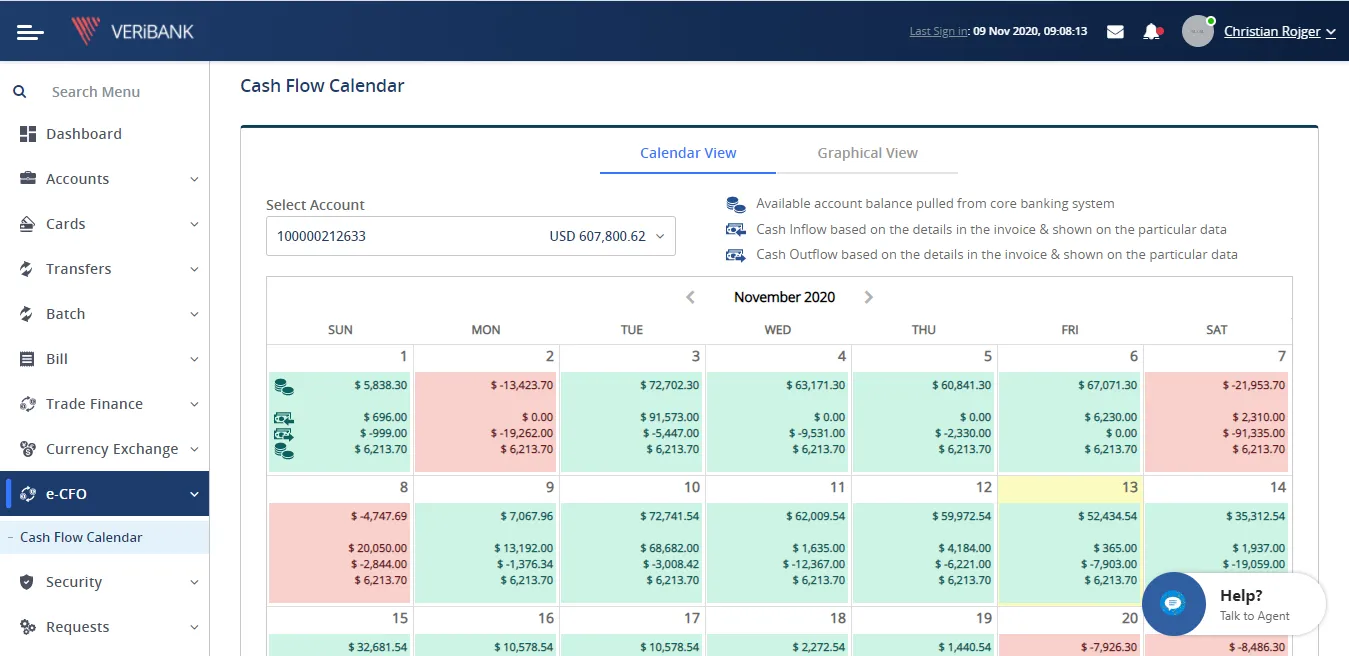Expand the Trade Finance menu
The width and height of the screenshot is (1349, 656).
click(105, 404)
